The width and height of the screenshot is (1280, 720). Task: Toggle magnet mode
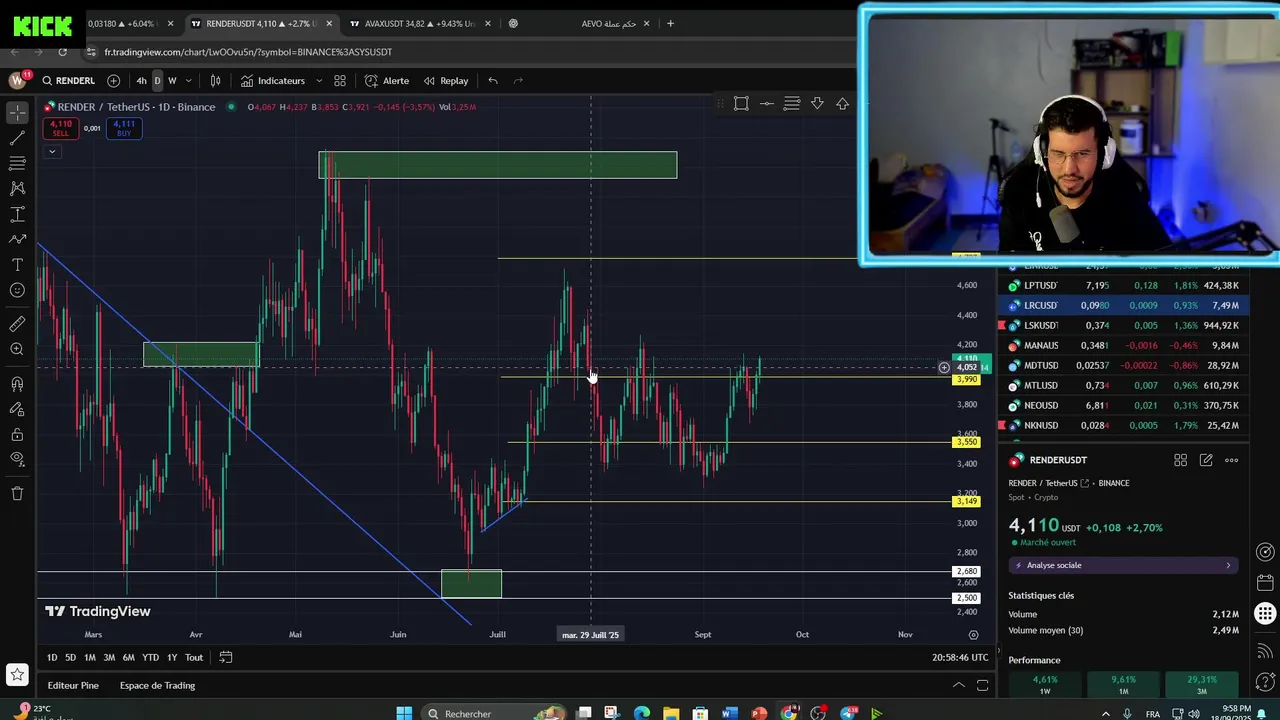tap(17, 384)
